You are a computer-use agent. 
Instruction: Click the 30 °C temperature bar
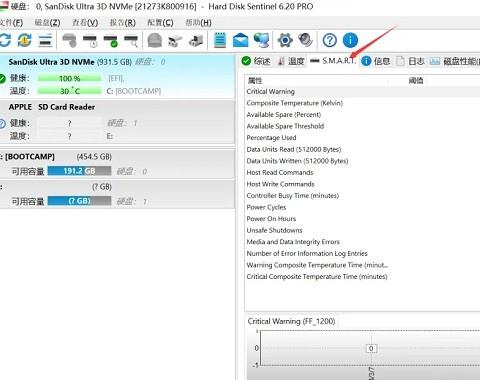click(69, 91)
